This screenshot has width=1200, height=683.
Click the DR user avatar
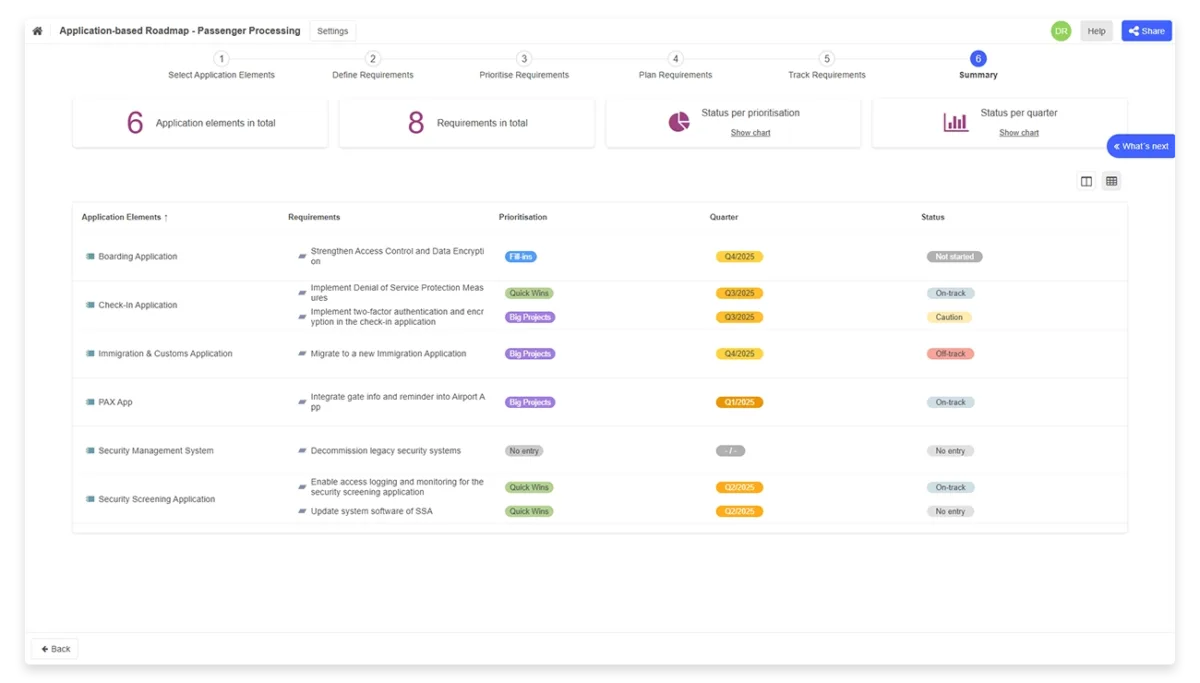coord(1060,30)
